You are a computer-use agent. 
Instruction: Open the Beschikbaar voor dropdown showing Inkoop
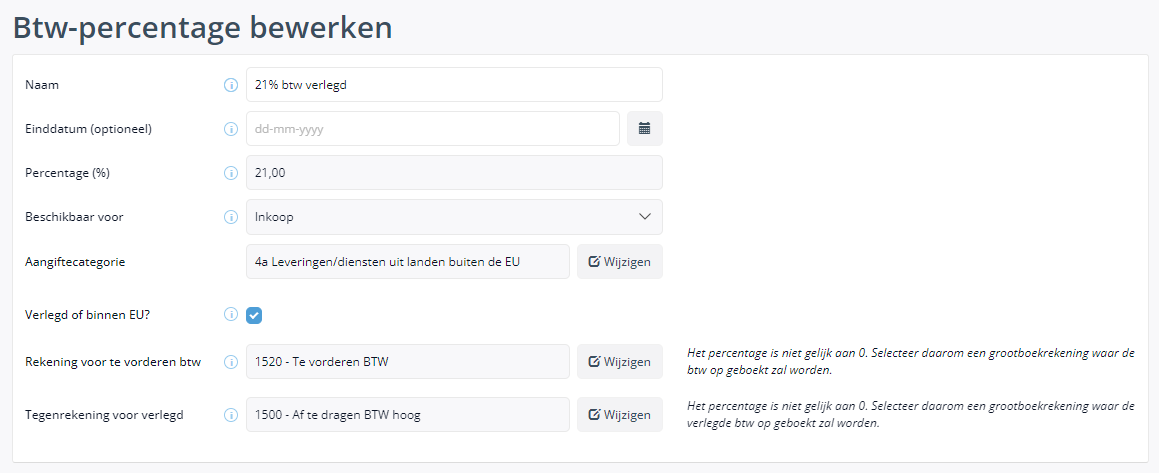point(455,217)
